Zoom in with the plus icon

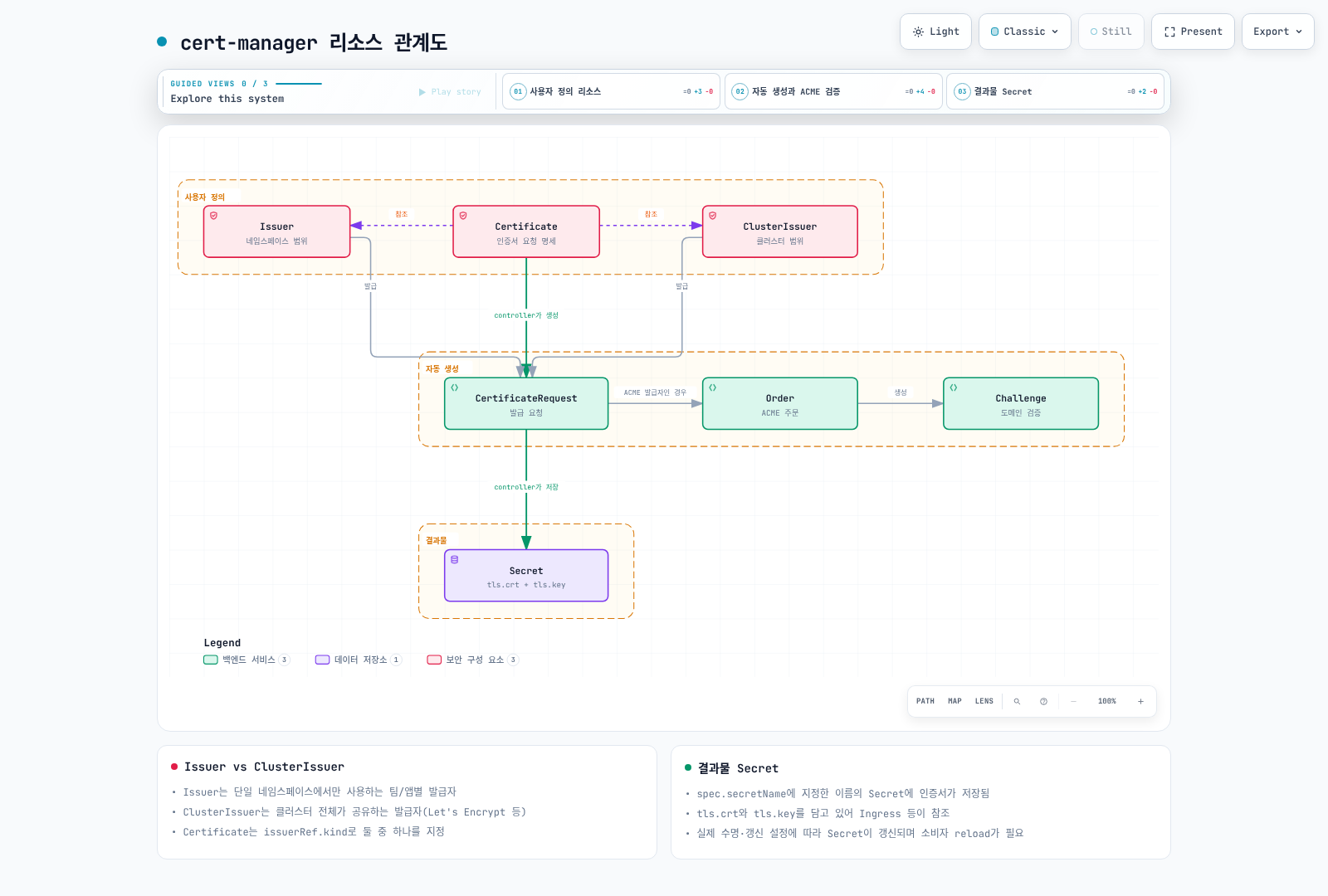click(x=1140, y=702)
